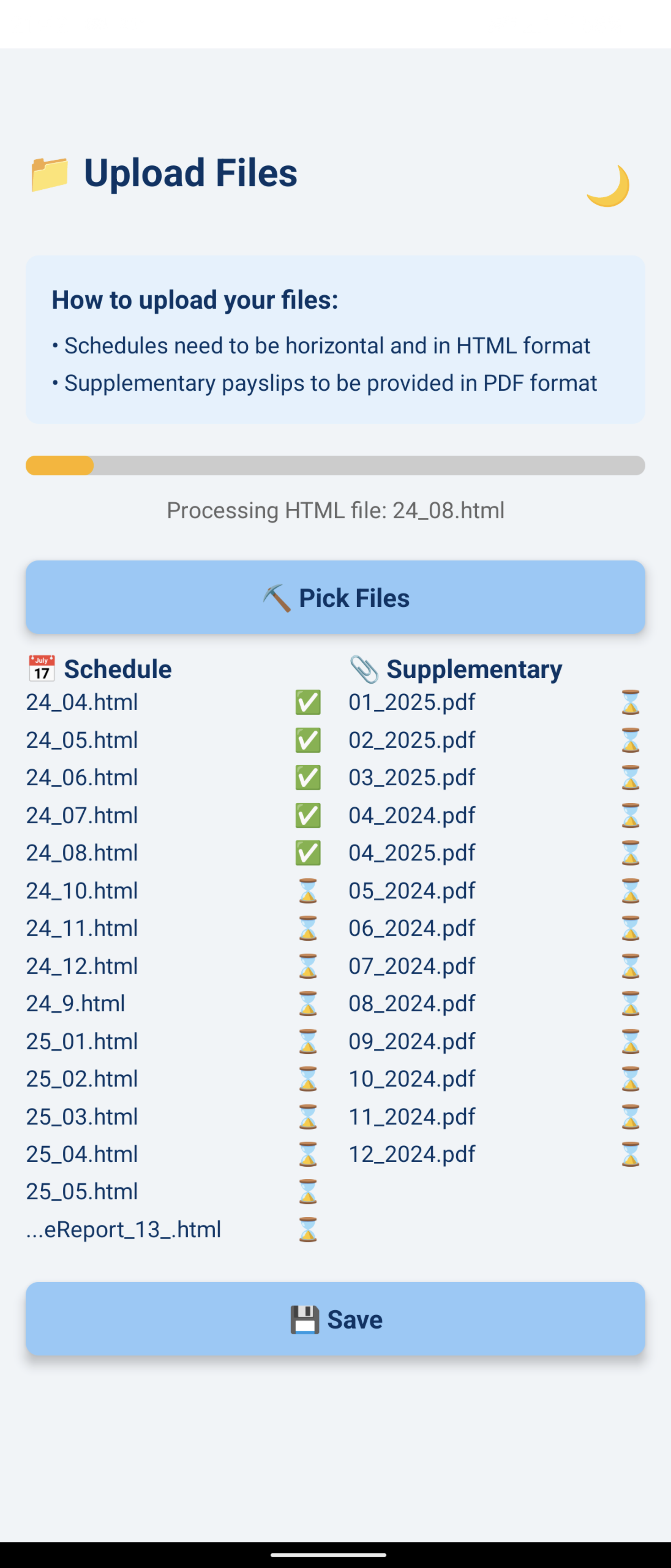This screenshot has width=671, height=1568.
Task: Click the green checkmark next to 24_08.html
Action: (308, 853)
